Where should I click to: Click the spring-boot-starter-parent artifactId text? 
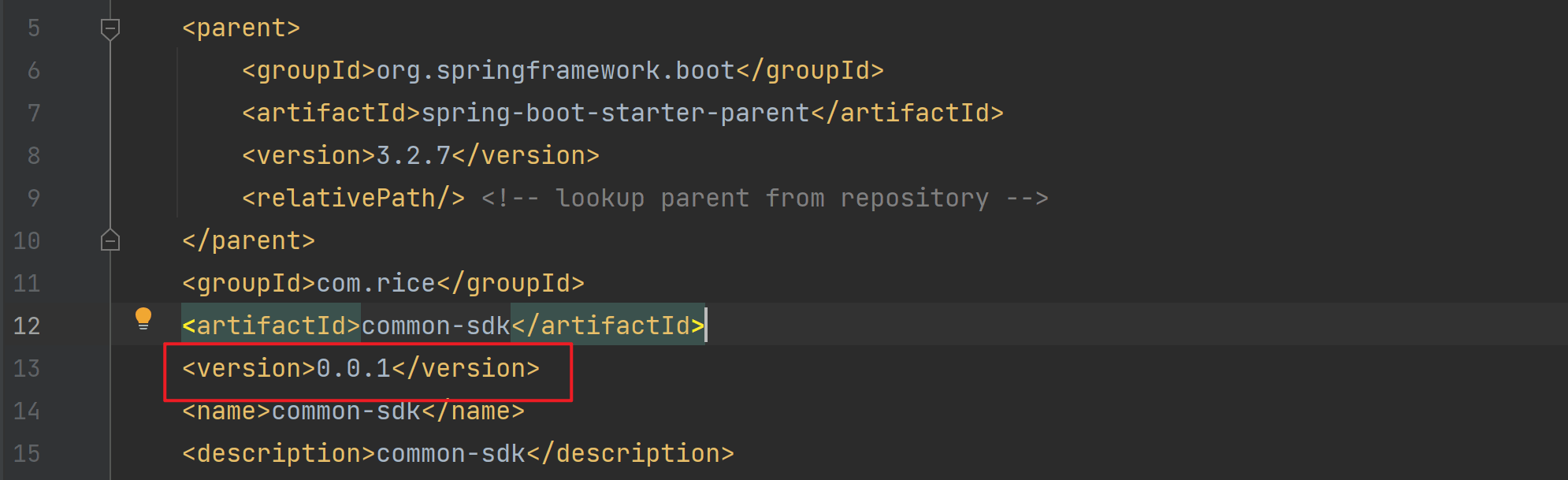click(615, 113)
